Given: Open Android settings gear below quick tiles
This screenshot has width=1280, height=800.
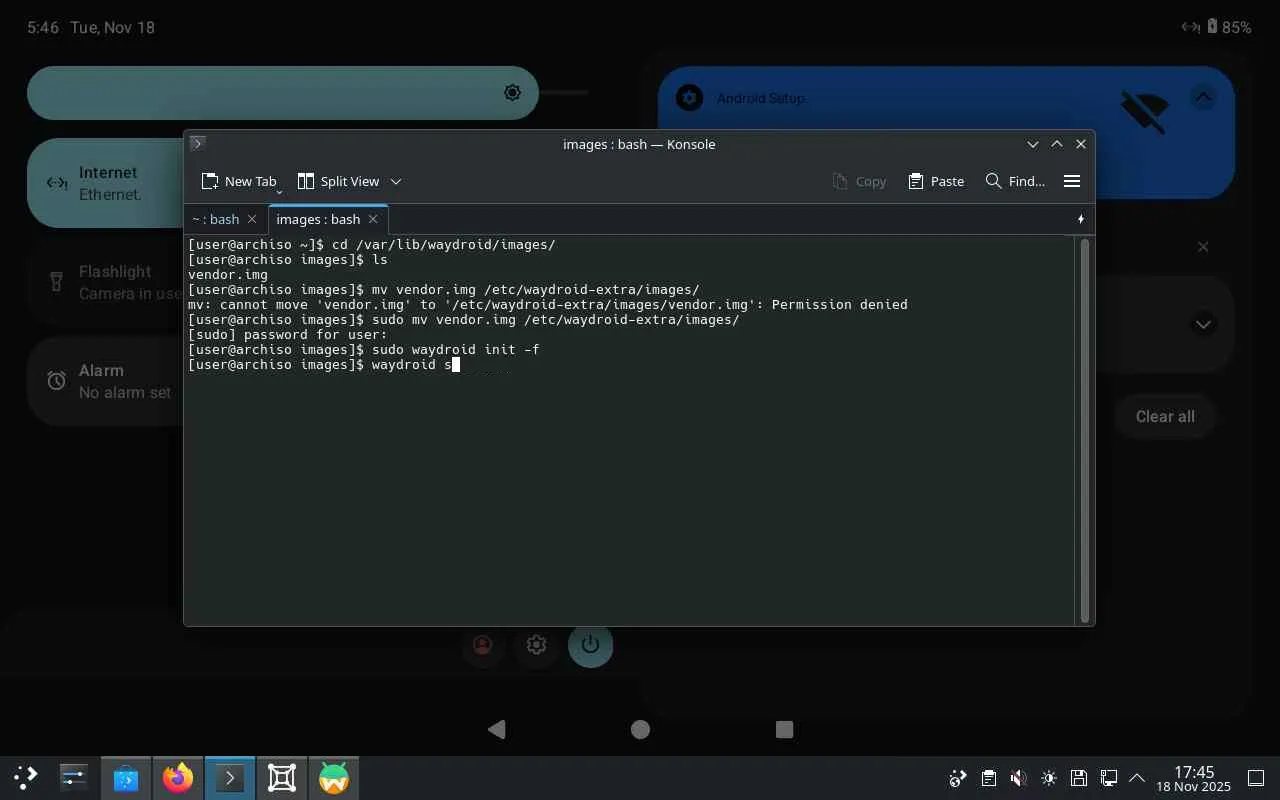Looking at the screenshot, I should click(537, 645).
